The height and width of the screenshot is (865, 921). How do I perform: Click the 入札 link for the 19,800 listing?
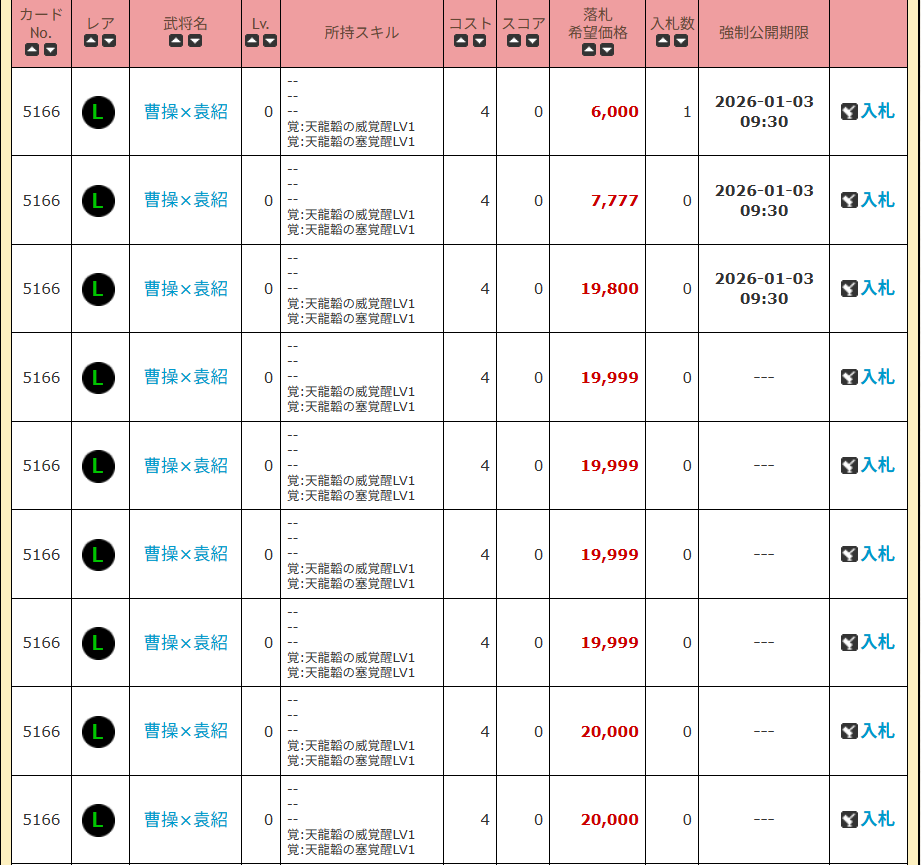[877, 288]
